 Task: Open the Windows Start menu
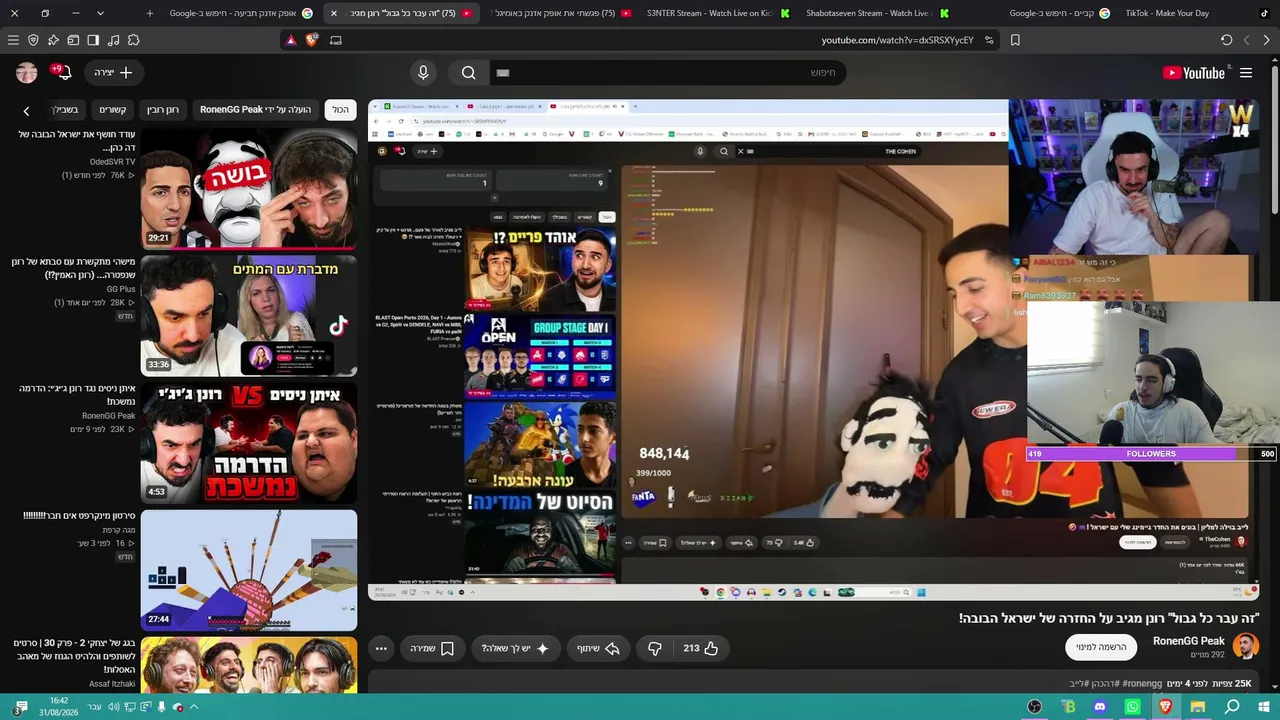click(x=1264, y=707)
